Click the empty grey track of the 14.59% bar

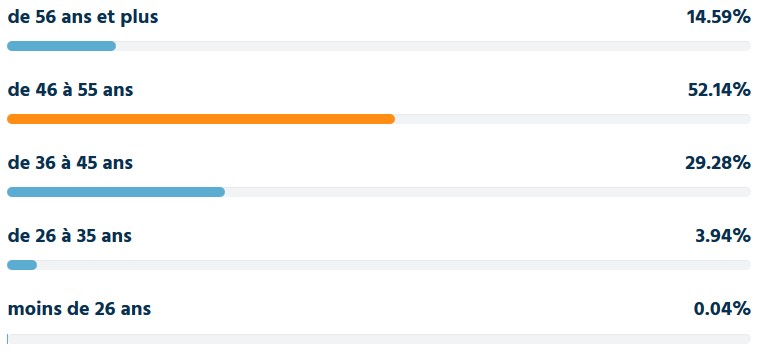coord(433,46)
